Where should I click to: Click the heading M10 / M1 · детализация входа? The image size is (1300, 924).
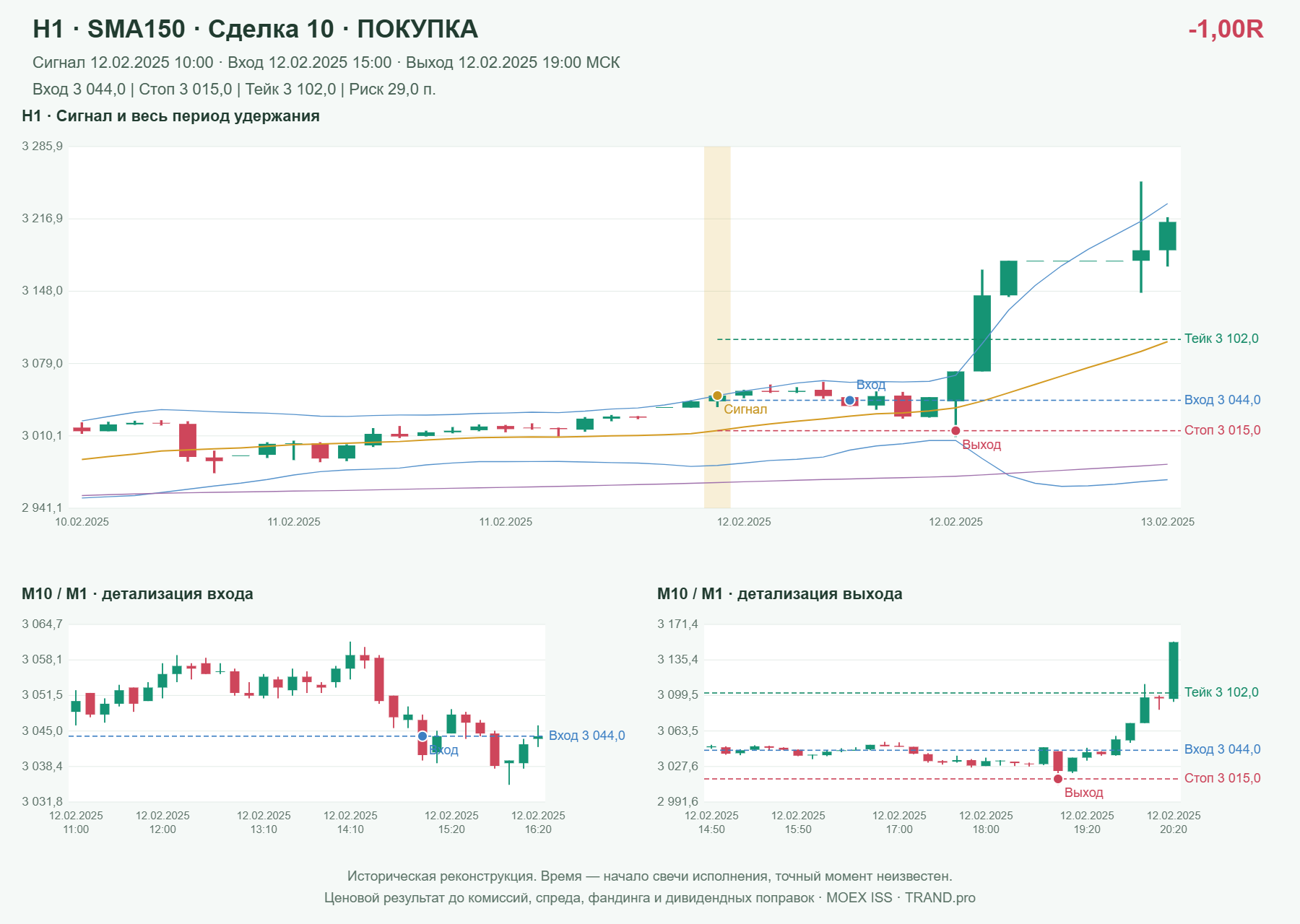pos(137,594)
